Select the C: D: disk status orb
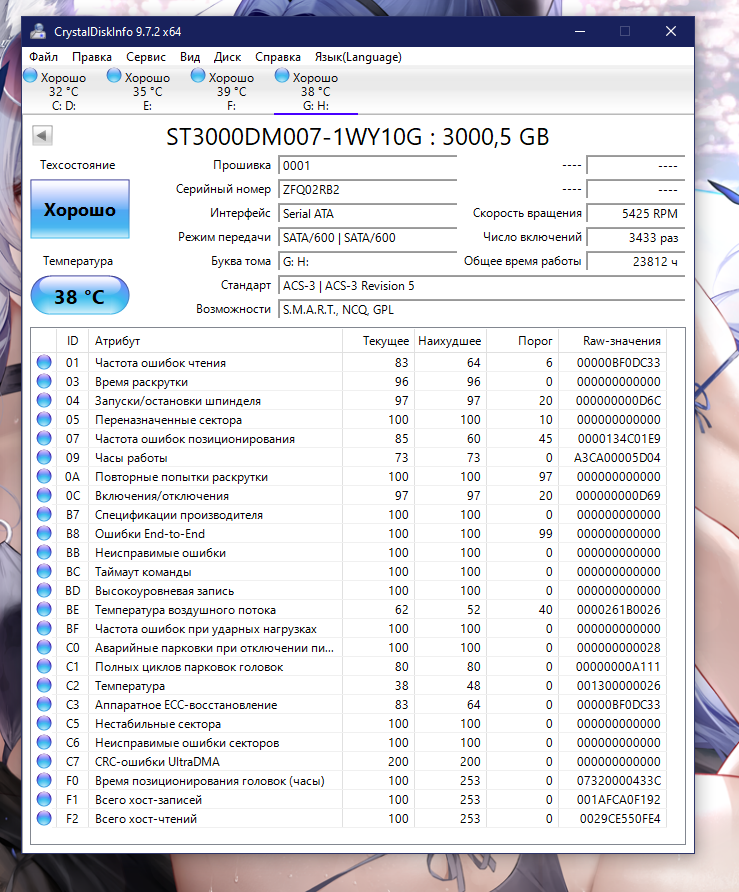Screen dimensions: 739x892 pyautogui.click(x=30, y=76)
